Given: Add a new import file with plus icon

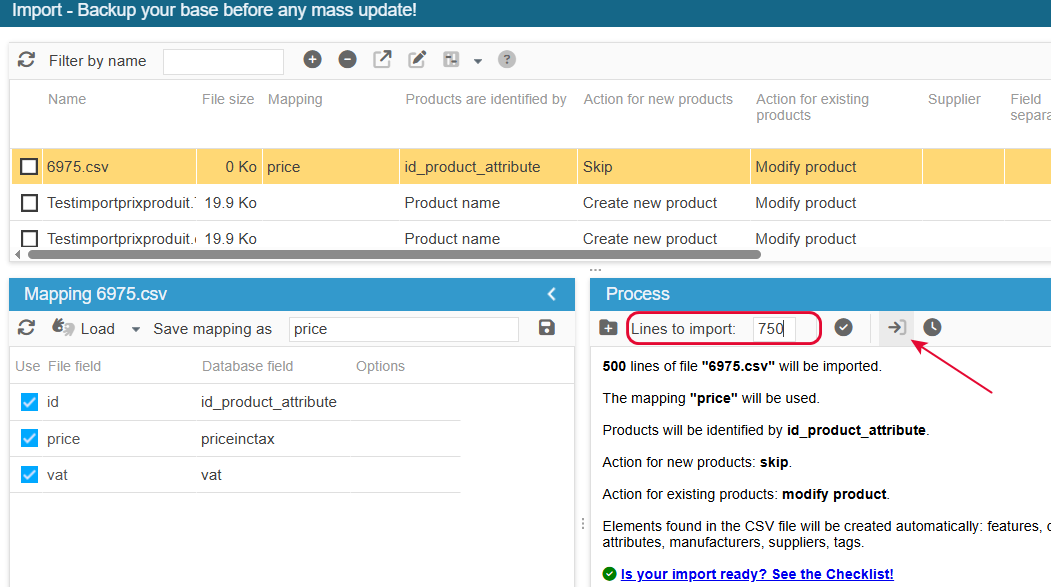Looking at the screenshot, I should pos(312,60).
